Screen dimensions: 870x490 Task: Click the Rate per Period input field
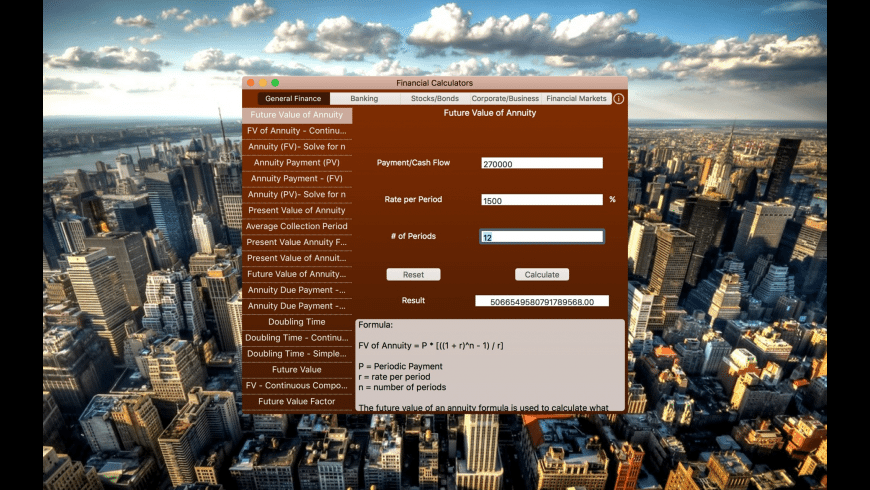click(x=542, y=200)
